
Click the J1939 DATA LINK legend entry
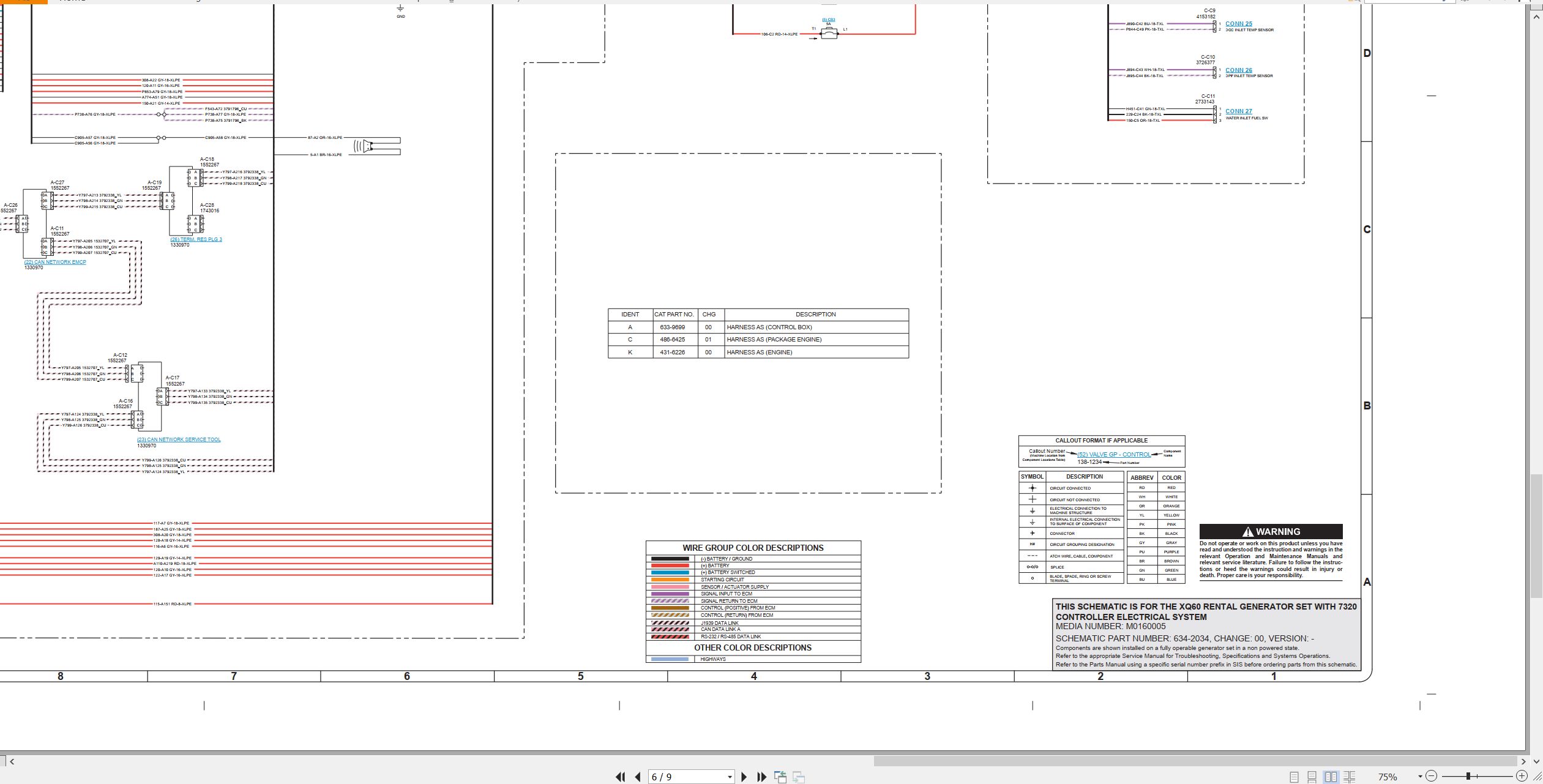(753, 623)
